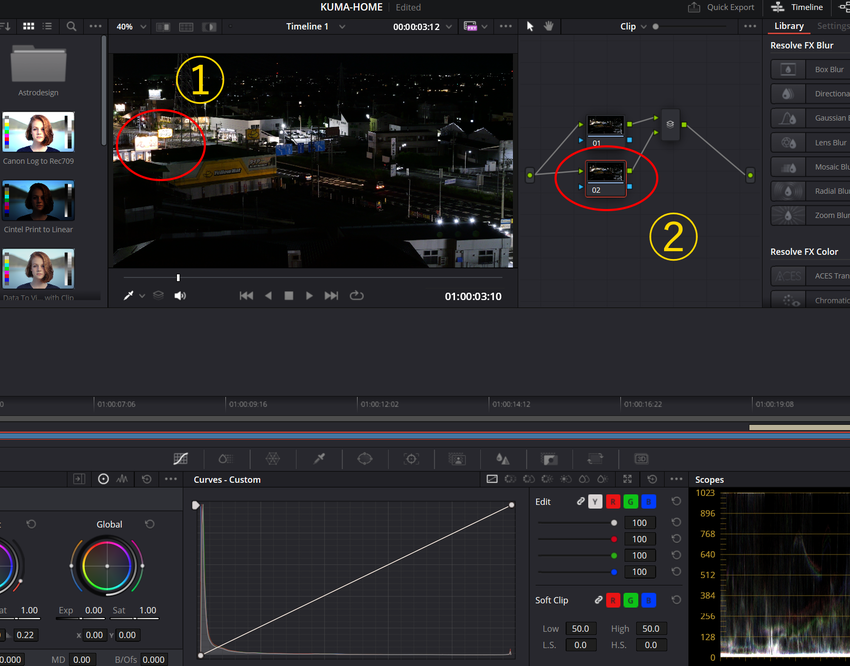
Task: Select Custom curves mode icon
Action: point(492,479)
